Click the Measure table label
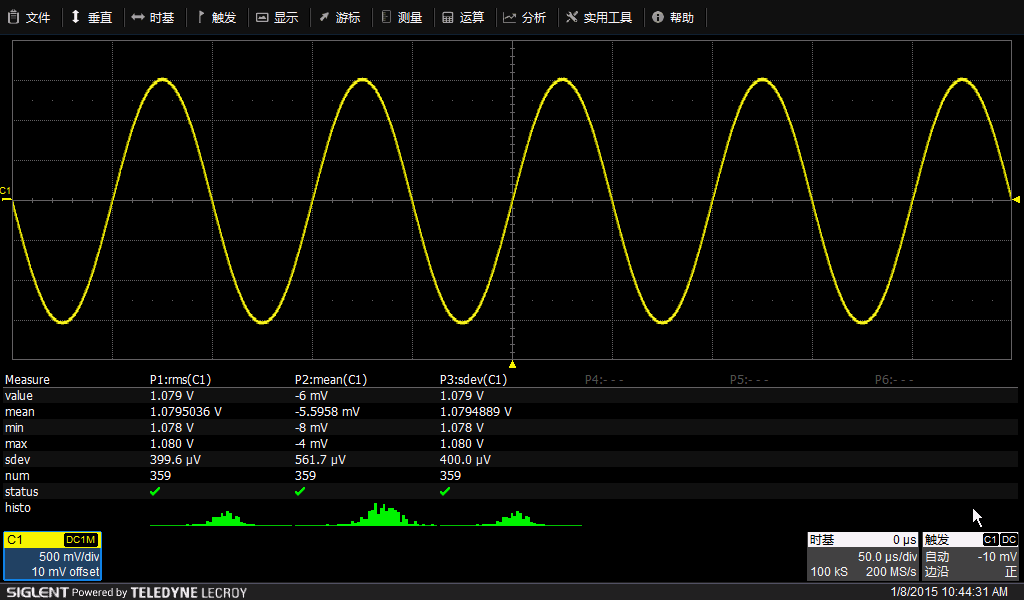 [x=27, y=380]
